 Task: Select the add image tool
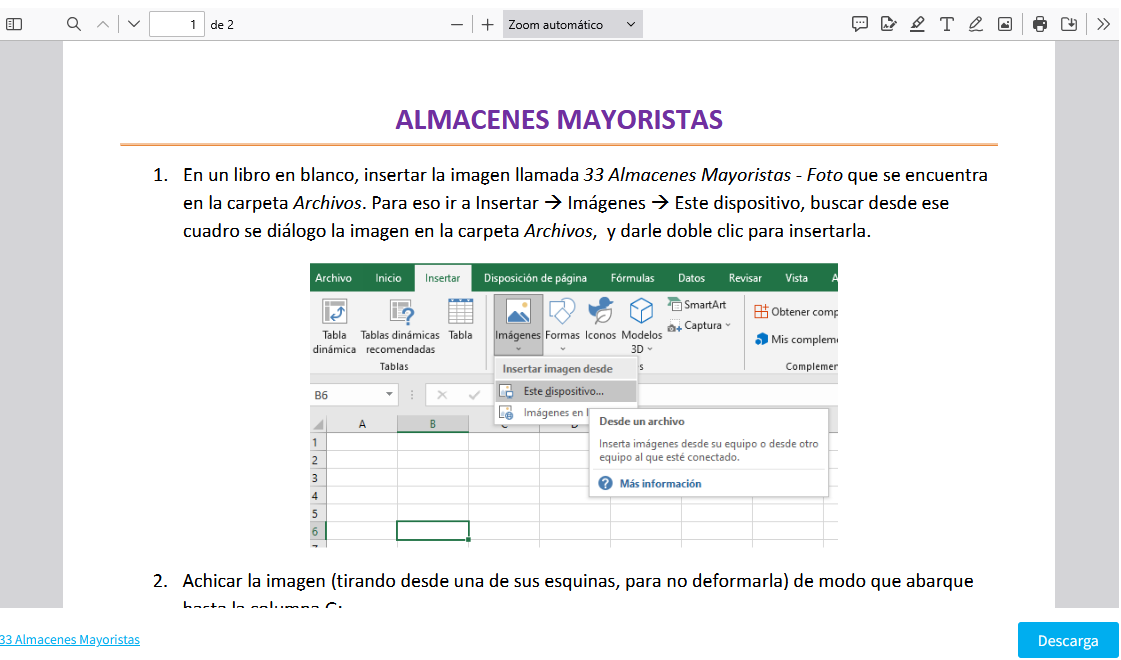(x=1004, y=24)
